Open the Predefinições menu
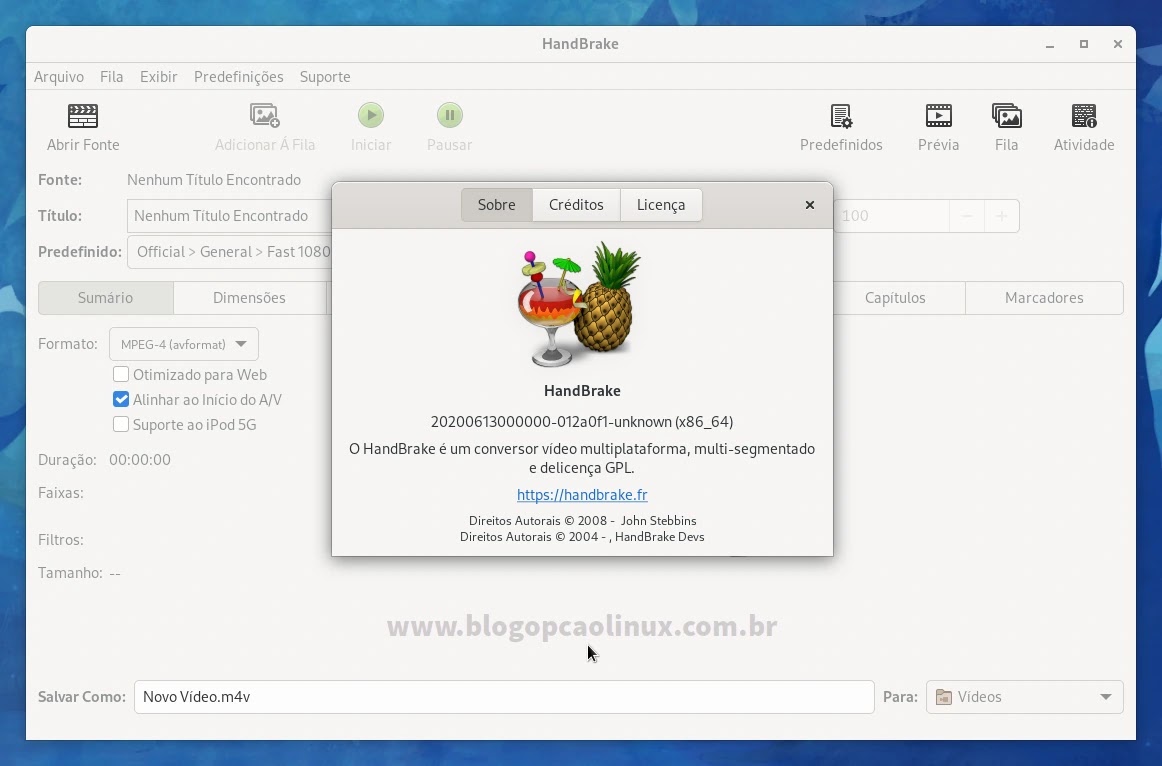1162x766 pixels. tap(239, 77)
